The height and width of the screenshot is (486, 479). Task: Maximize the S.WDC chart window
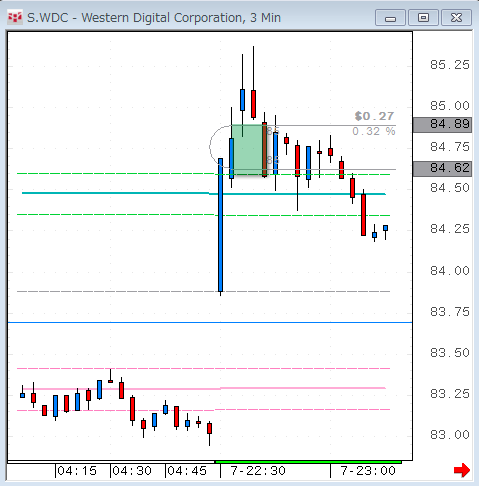click(x=423, y=18)
